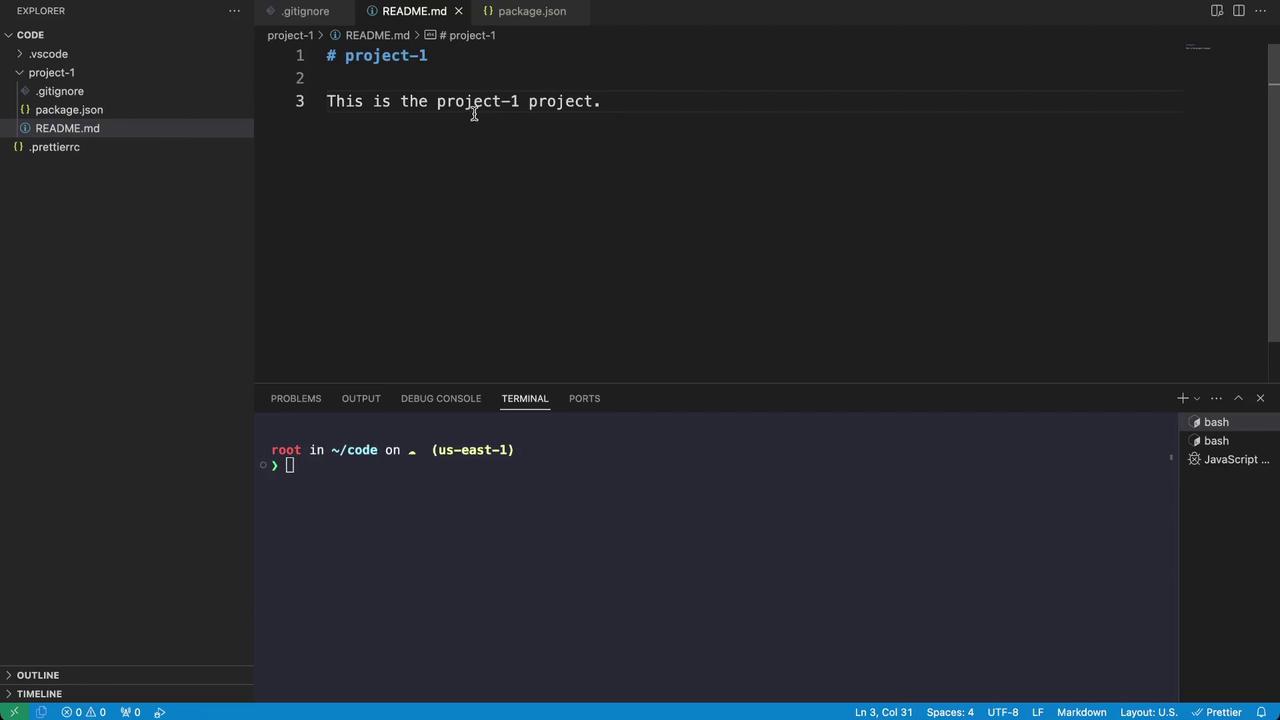Click the editor vertical scrollbar
Image resolution: width=1280 pixels, height=720 pixels.
[x=1274, y=193]
